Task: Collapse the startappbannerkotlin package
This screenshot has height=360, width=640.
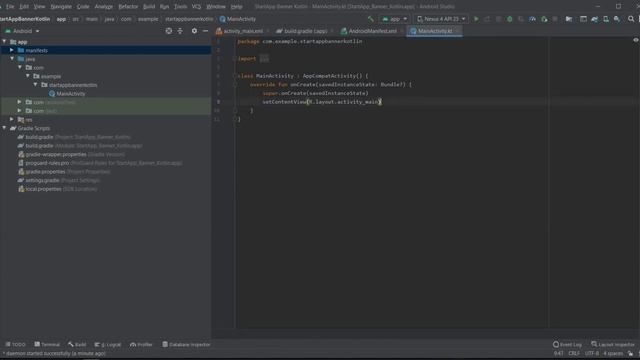Action: click(x=36, y=84)
